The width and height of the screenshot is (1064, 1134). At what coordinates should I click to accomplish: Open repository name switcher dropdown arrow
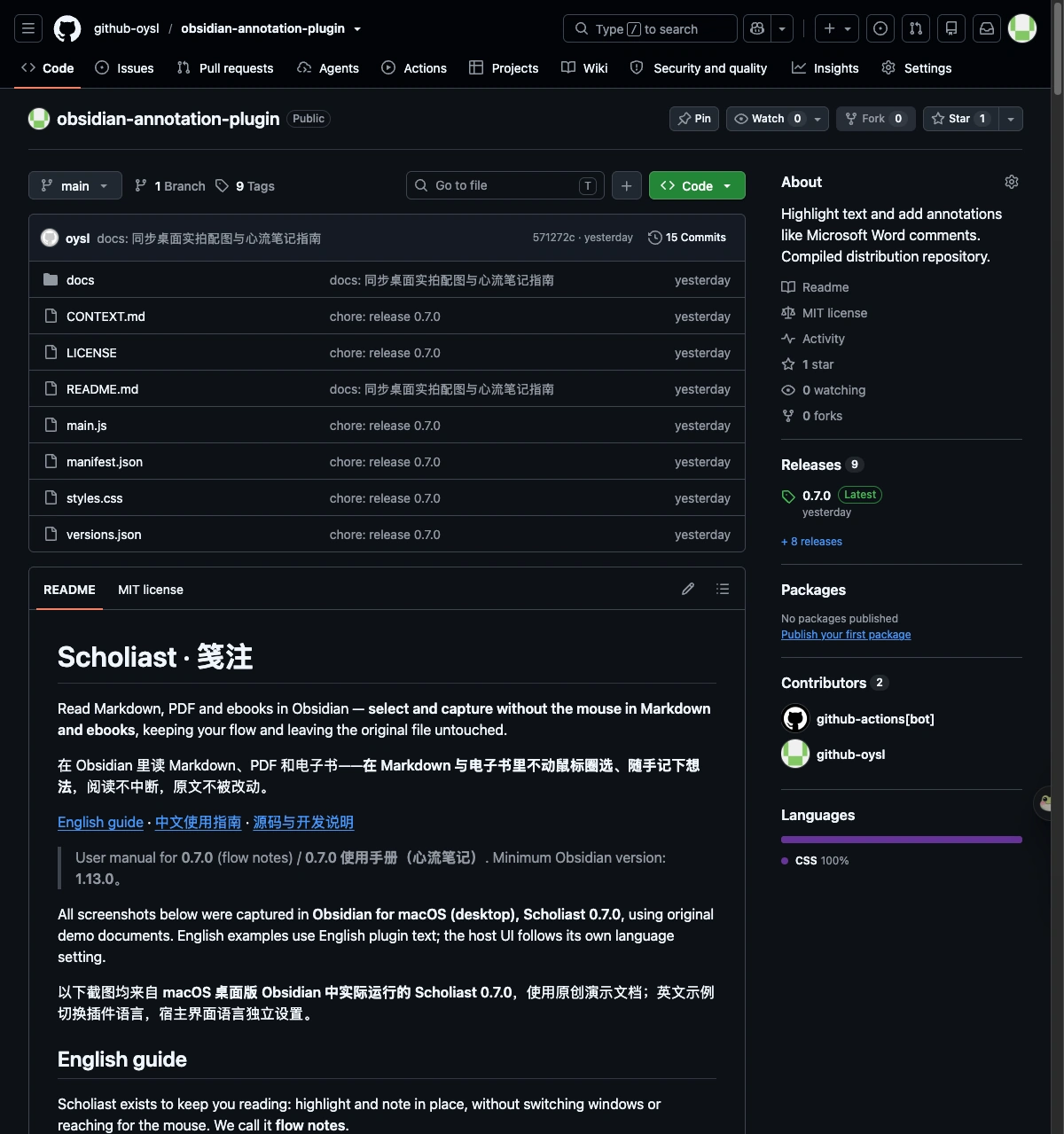[357, 29]
